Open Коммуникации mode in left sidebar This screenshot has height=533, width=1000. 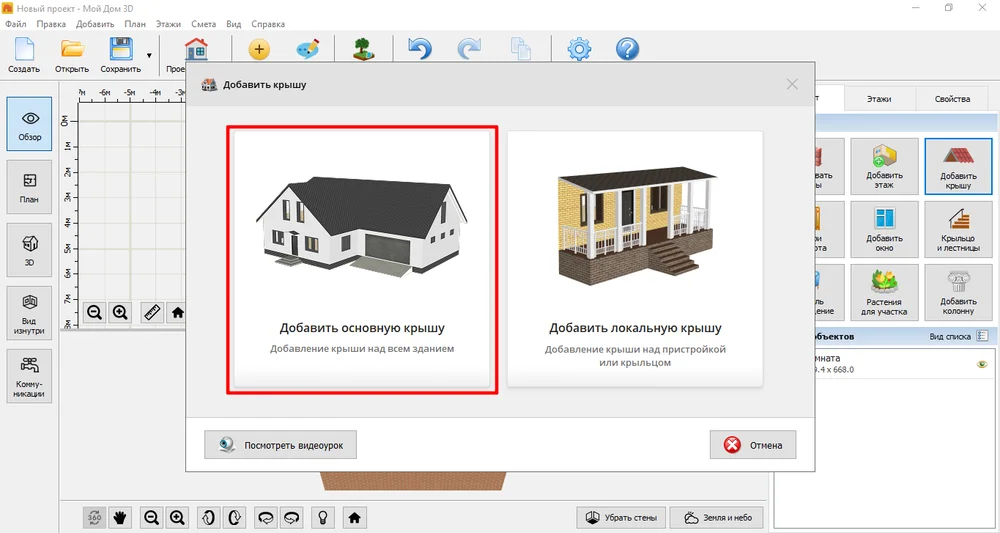29,376
